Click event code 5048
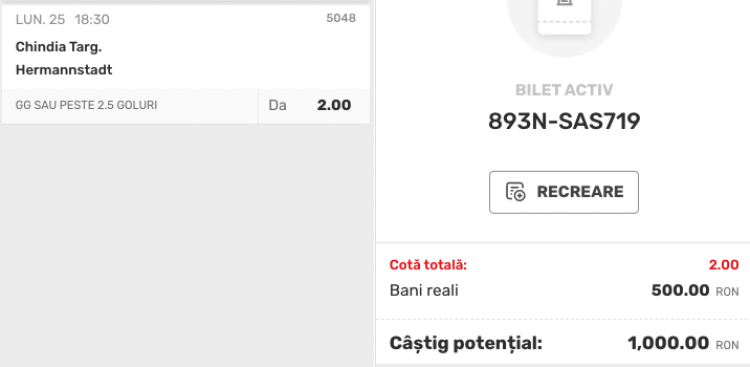 click(341, 18)
